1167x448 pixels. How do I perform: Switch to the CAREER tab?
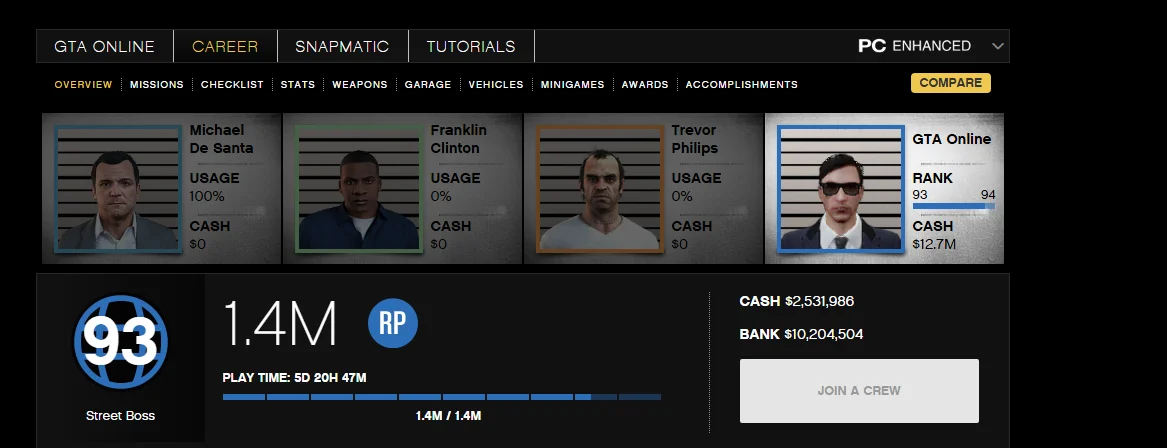coord(225,46)
